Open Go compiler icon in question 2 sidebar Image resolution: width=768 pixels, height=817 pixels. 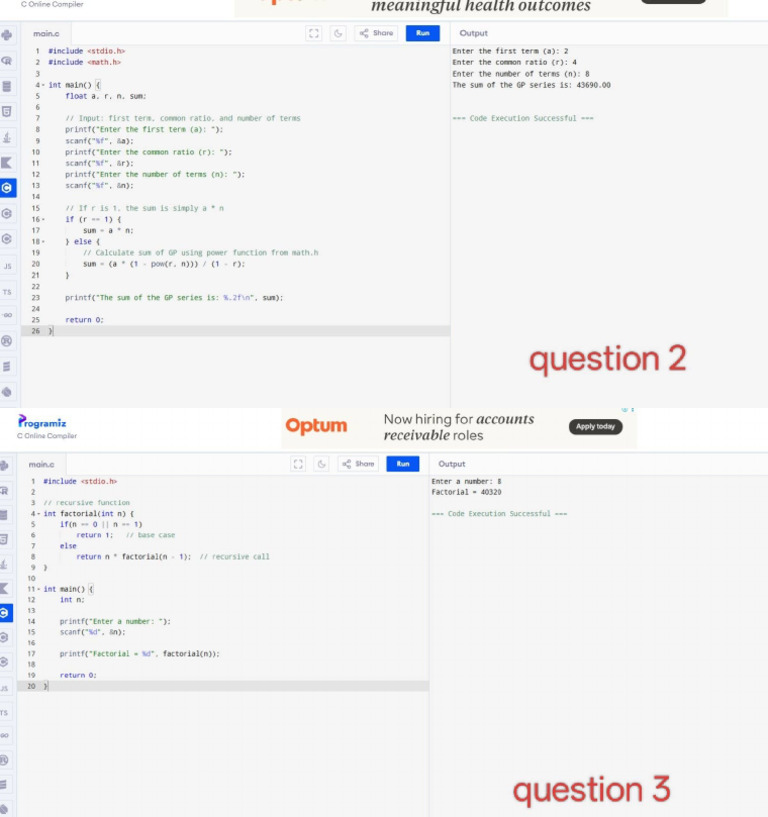click(7, 315)
